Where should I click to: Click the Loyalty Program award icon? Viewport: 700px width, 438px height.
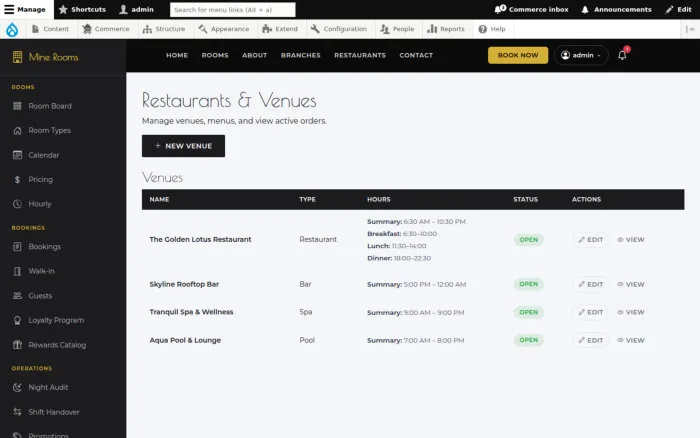pos(17,320)
